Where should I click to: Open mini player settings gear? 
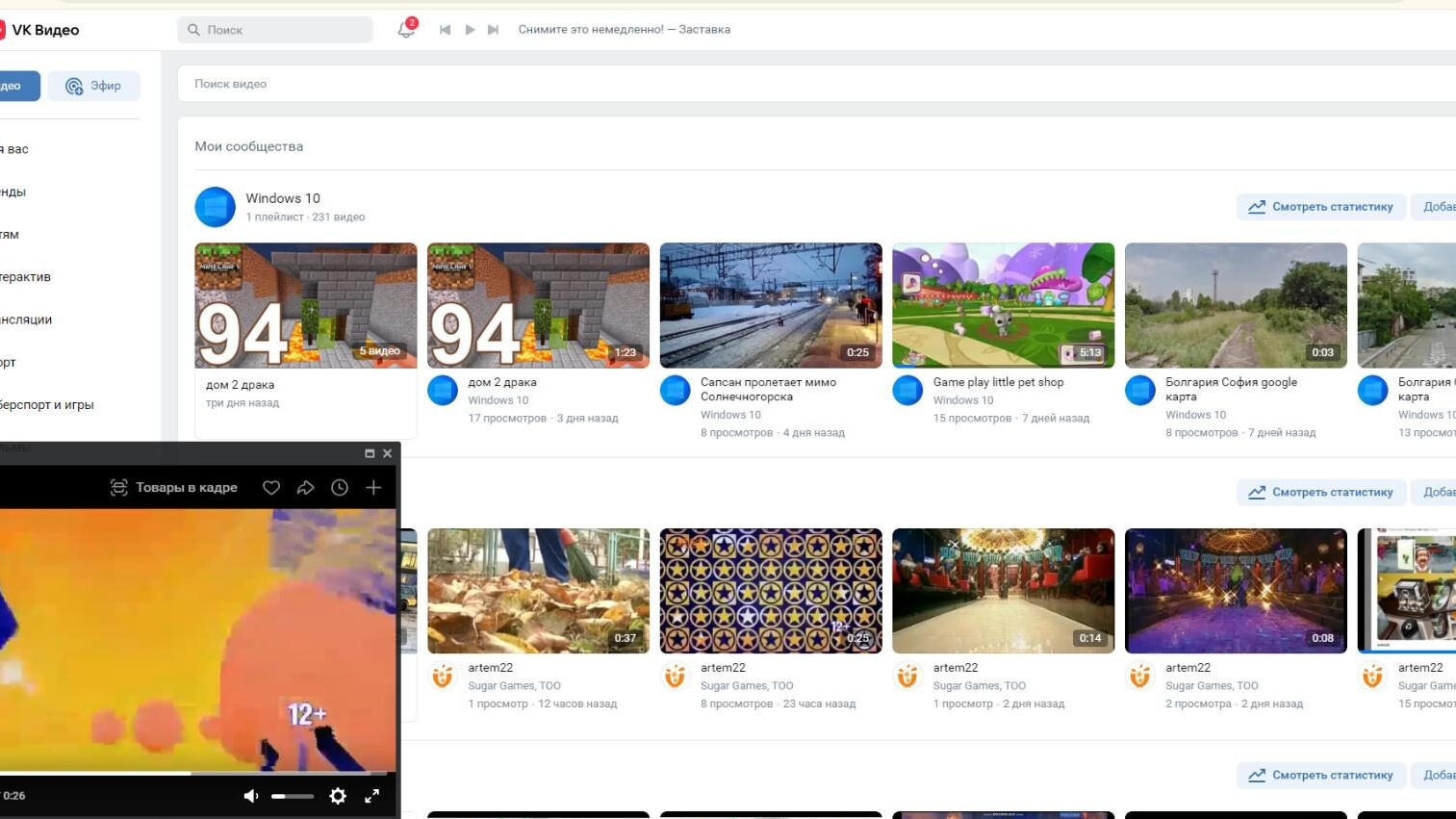(x=338, y=796)
